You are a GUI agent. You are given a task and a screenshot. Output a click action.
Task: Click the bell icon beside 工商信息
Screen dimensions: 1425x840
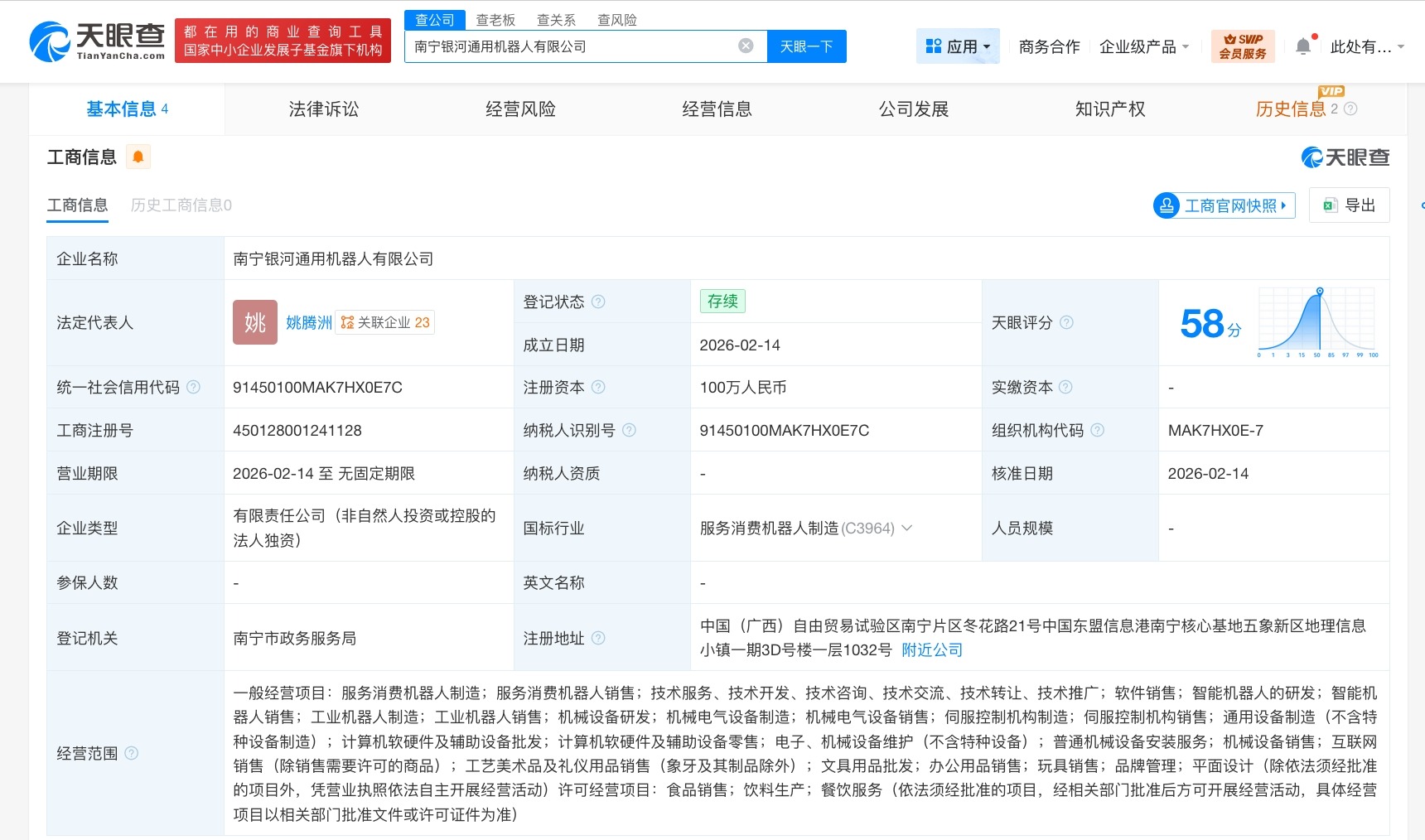pyautogui.click(x=138, y=156)
